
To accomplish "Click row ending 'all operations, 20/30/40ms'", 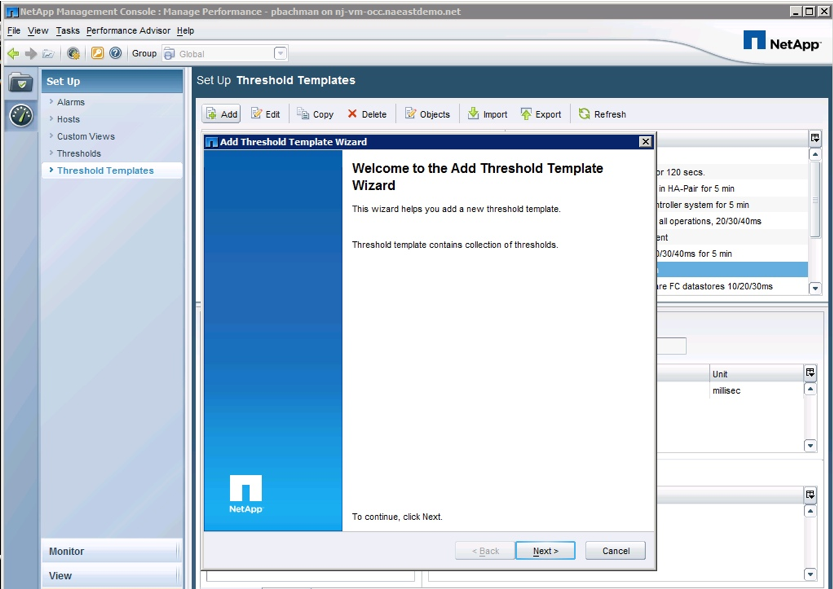I will [732, 221].
